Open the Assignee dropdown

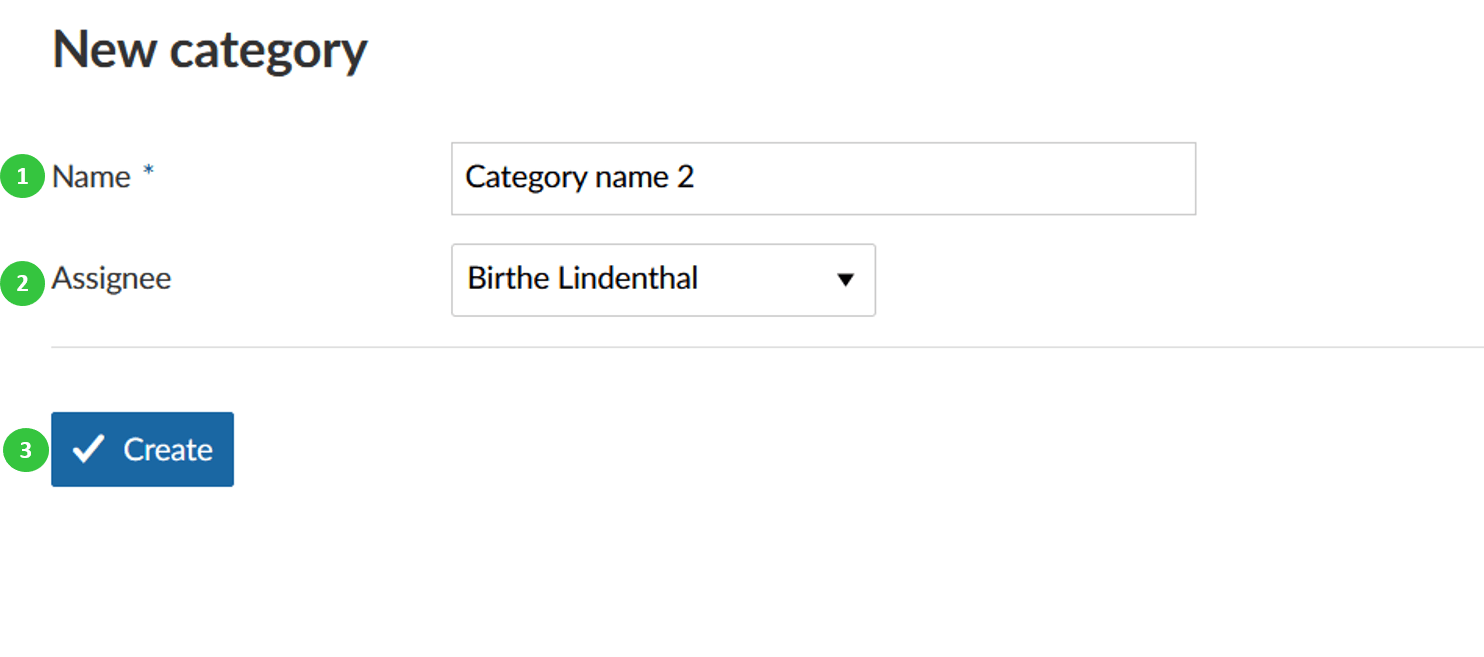pos(663,280)
